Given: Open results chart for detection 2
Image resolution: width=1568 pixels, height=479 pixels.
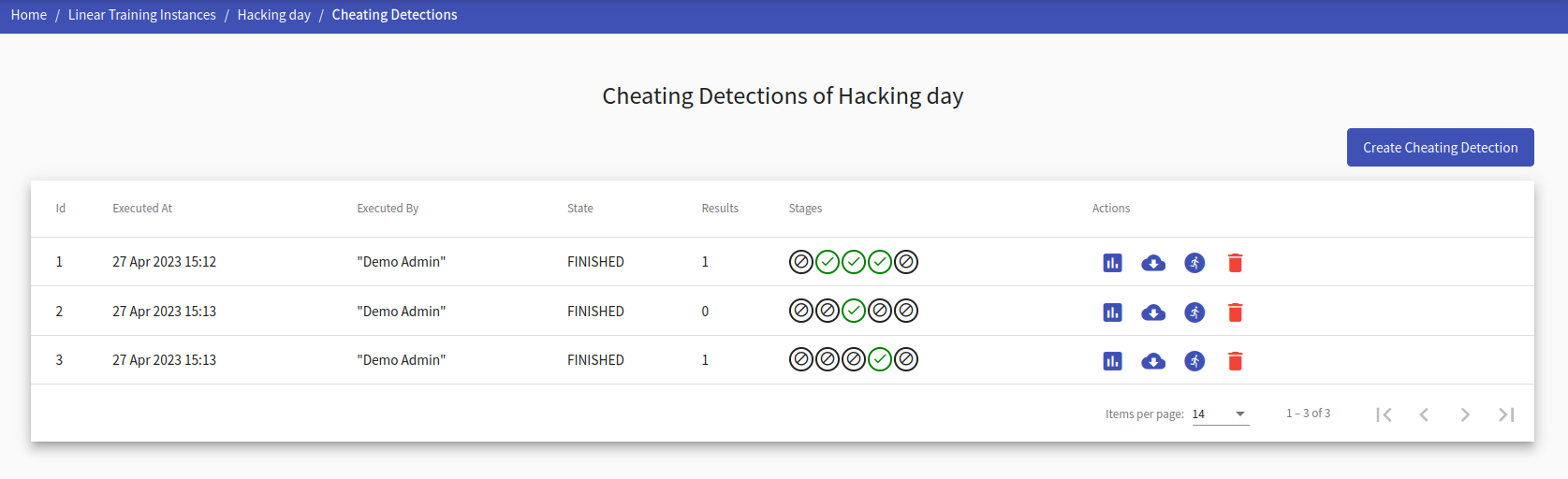Looking at the screenshot, I should pos(1112,312).
